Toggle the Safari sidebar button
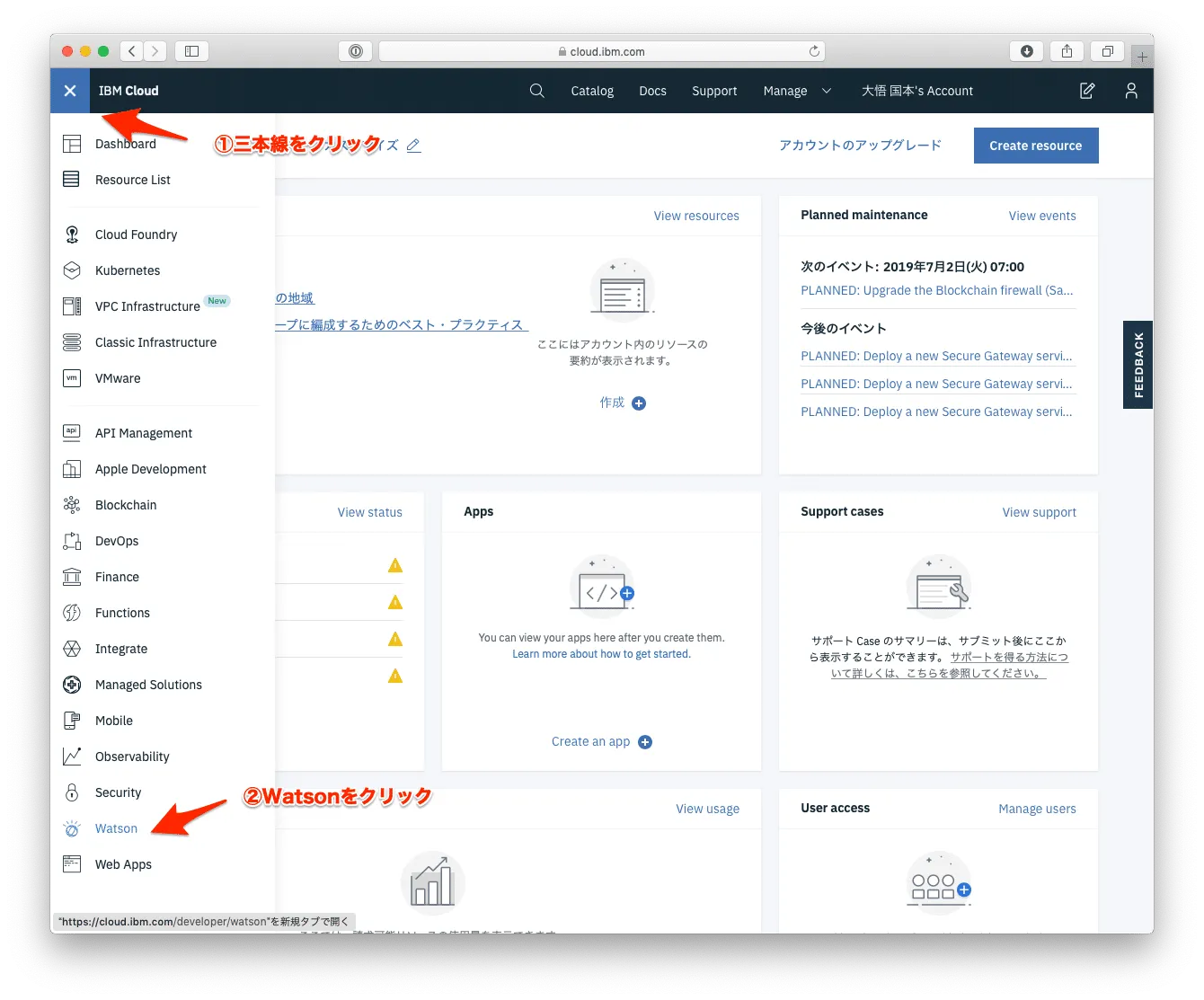Screen dimensions: 1204x1000 click(191, 51)
